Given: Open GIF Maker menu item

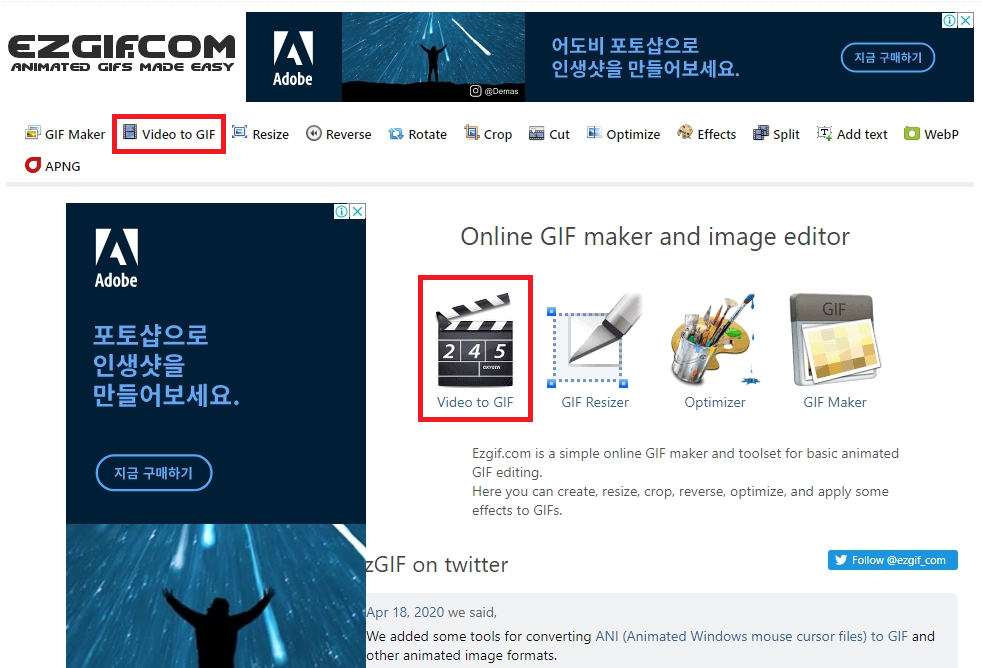Looking at the screenshot, I should tap(66, 134).
